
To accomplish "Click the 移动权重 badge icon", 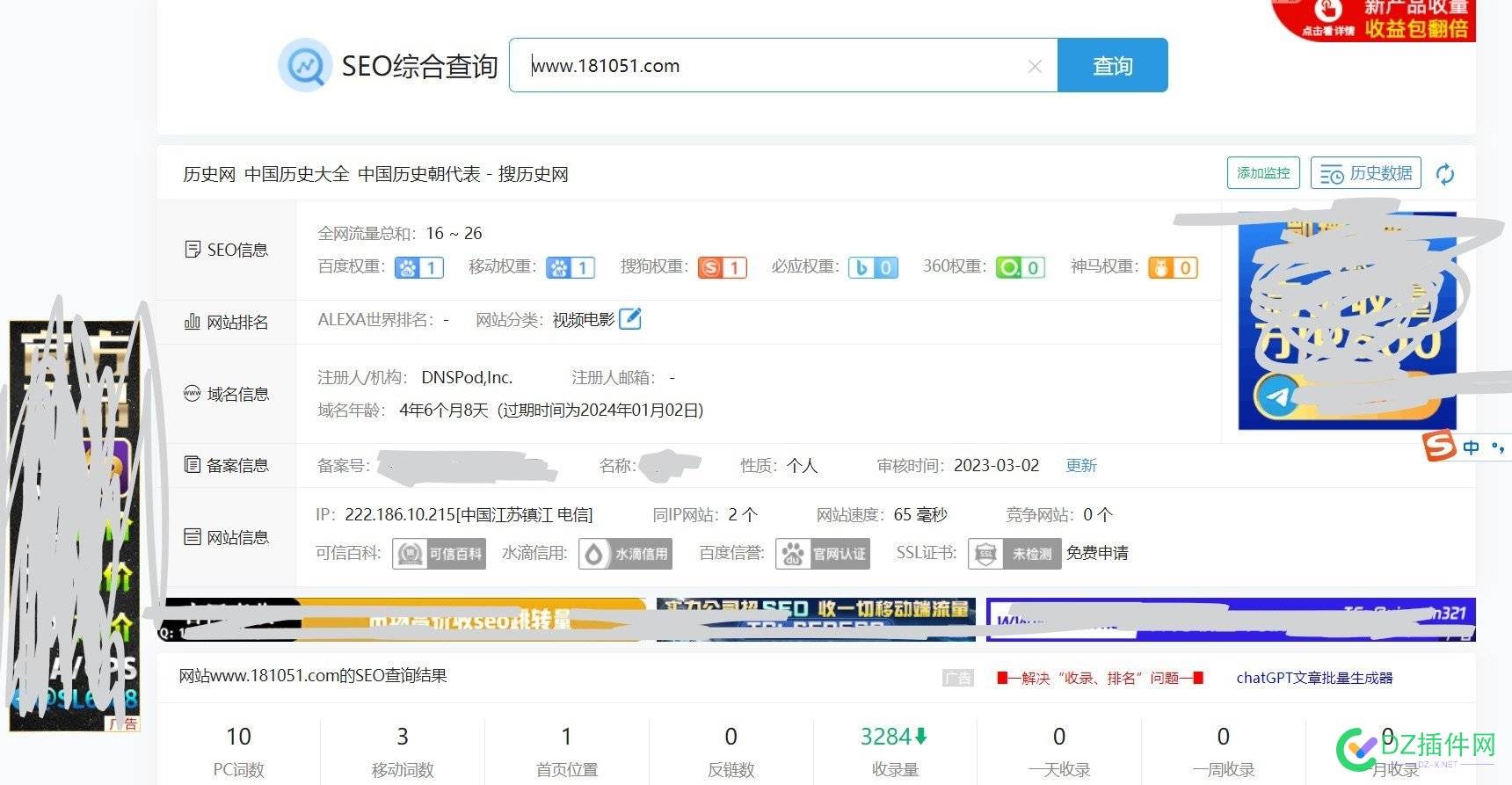I will click(571, 267).
